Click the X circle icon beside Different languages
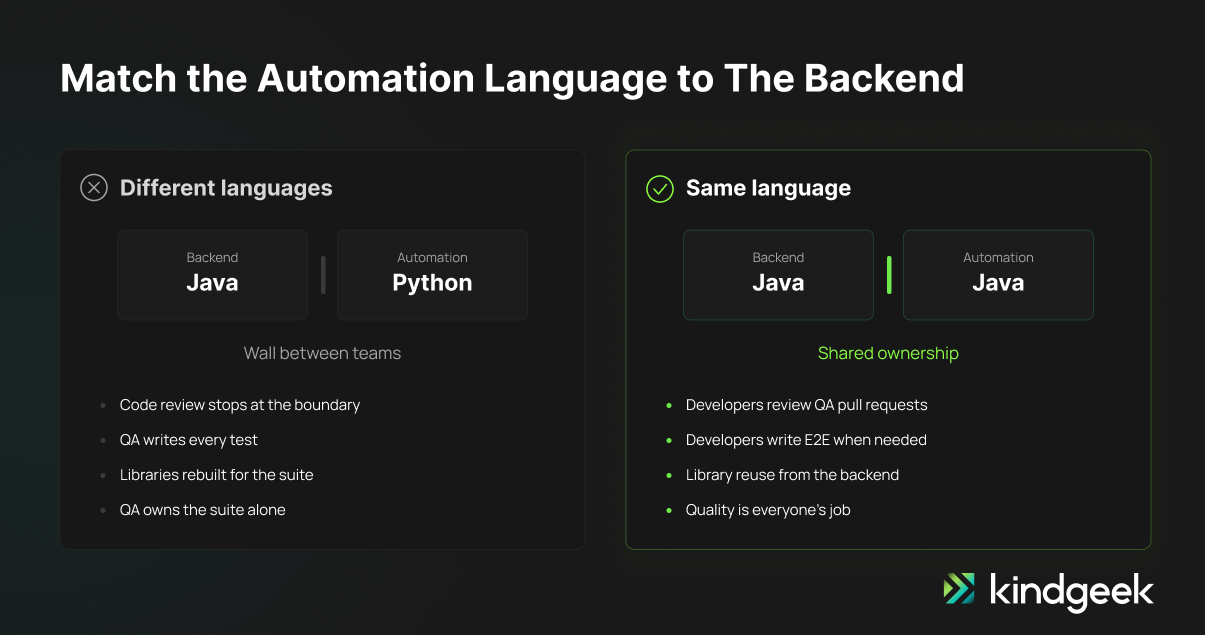 pos(94,188)
